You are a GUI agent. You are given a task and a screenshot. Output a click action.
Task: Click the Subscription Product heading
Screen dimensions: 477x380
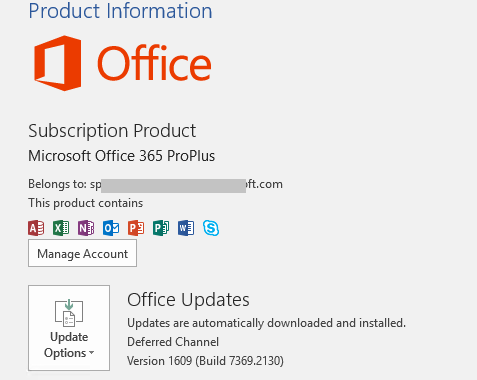pyautogui.click(x=112, y=131)
